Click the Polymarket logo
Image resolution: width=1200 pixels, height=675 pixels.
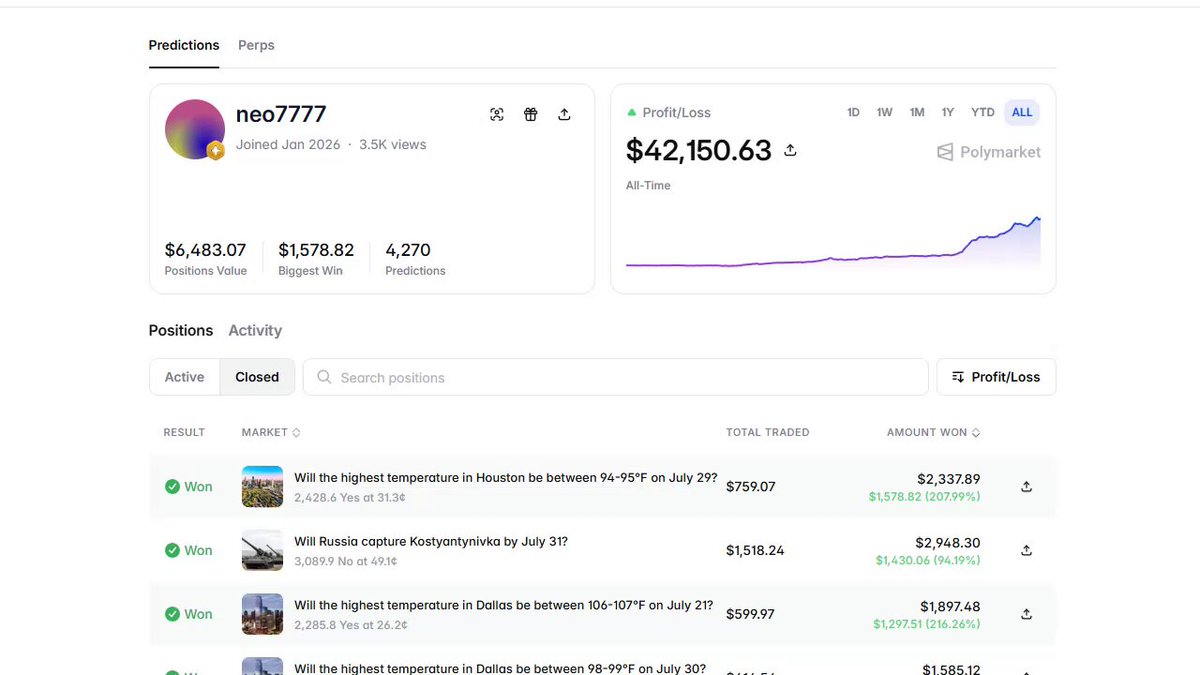(989, 152)
